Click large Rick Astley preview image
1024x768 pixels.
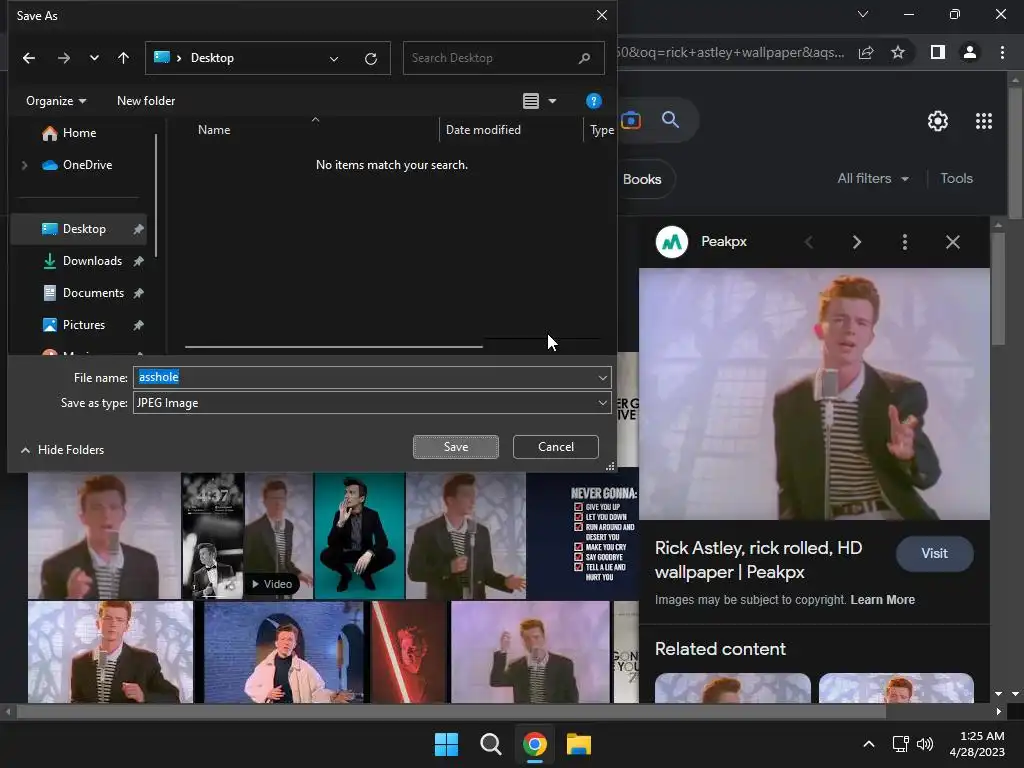pyautogui.click(x=814, y=394)
